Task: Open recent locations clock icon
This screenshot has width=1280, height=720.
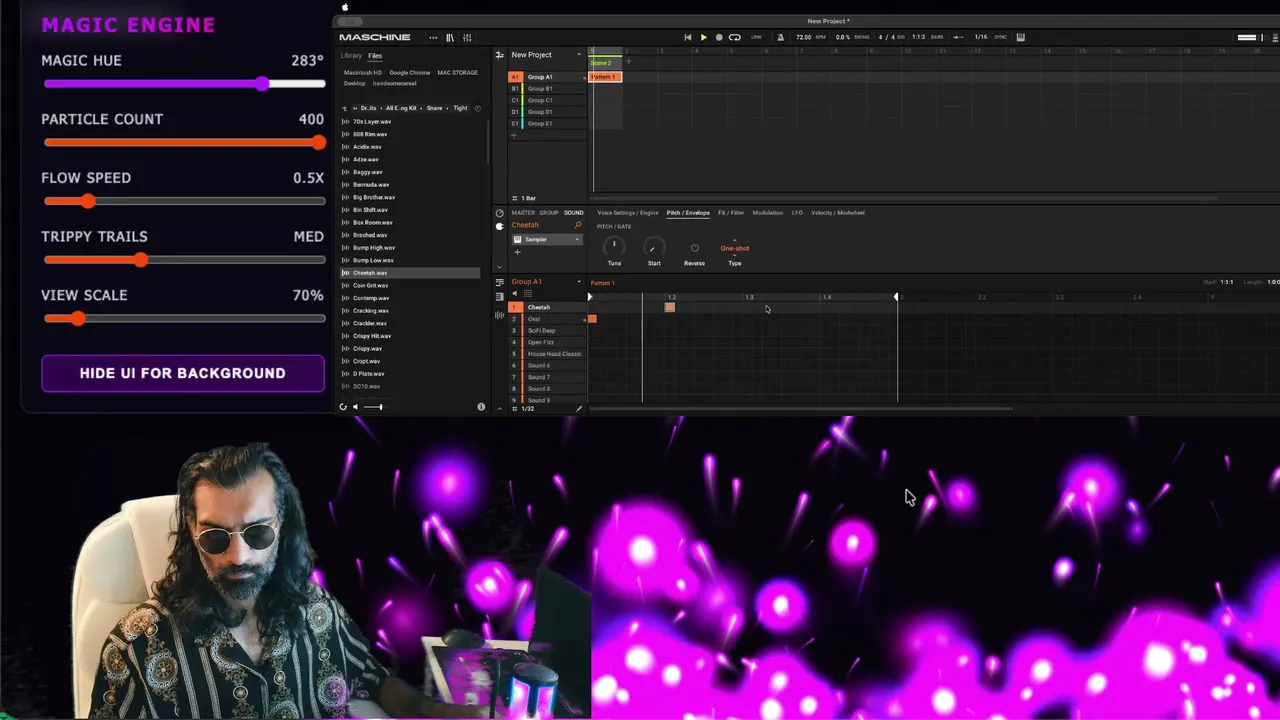Action: (x=477, y=108)
